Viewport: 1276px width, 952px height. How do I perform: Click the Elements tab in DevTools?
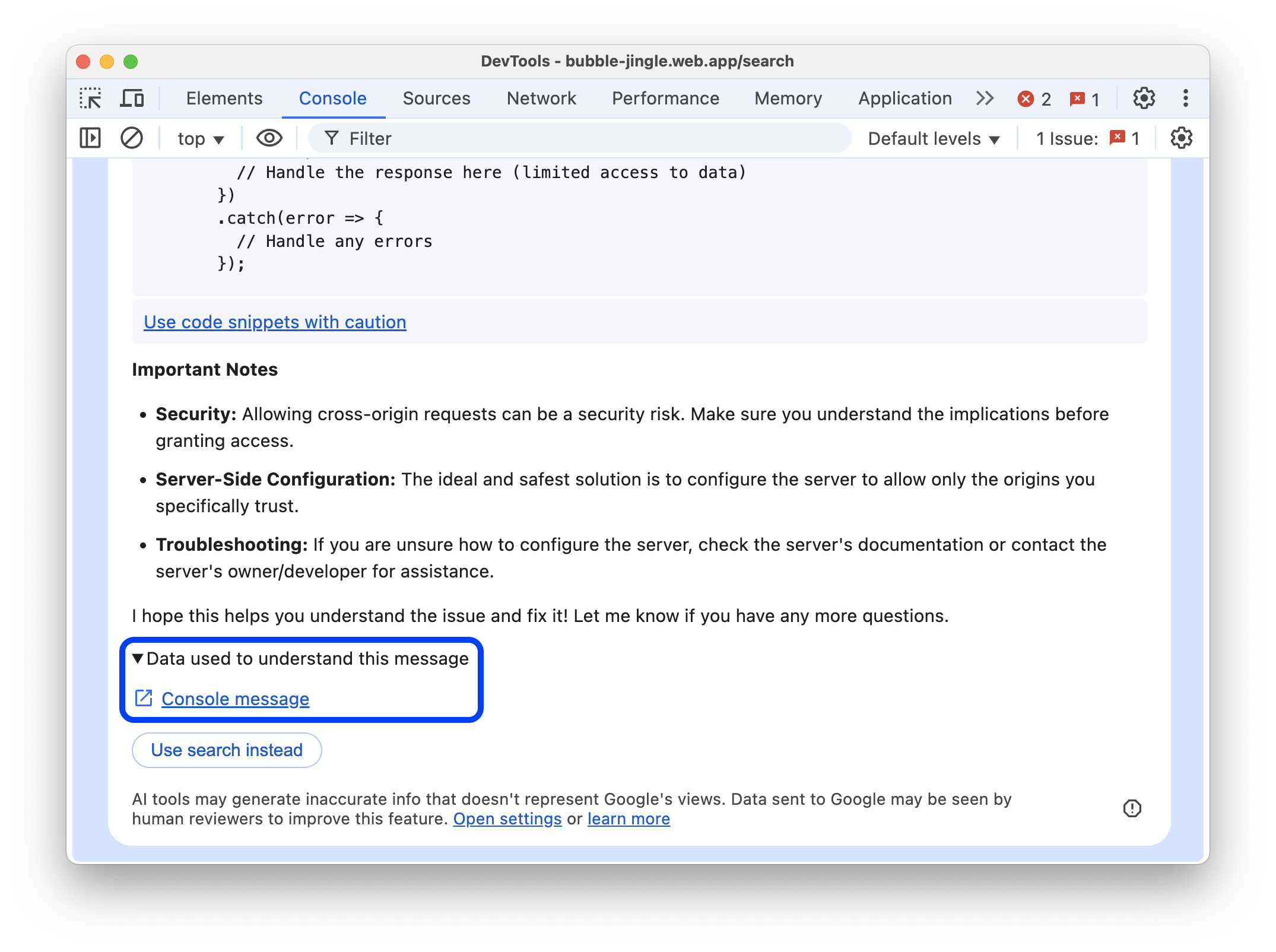(225, 98)
